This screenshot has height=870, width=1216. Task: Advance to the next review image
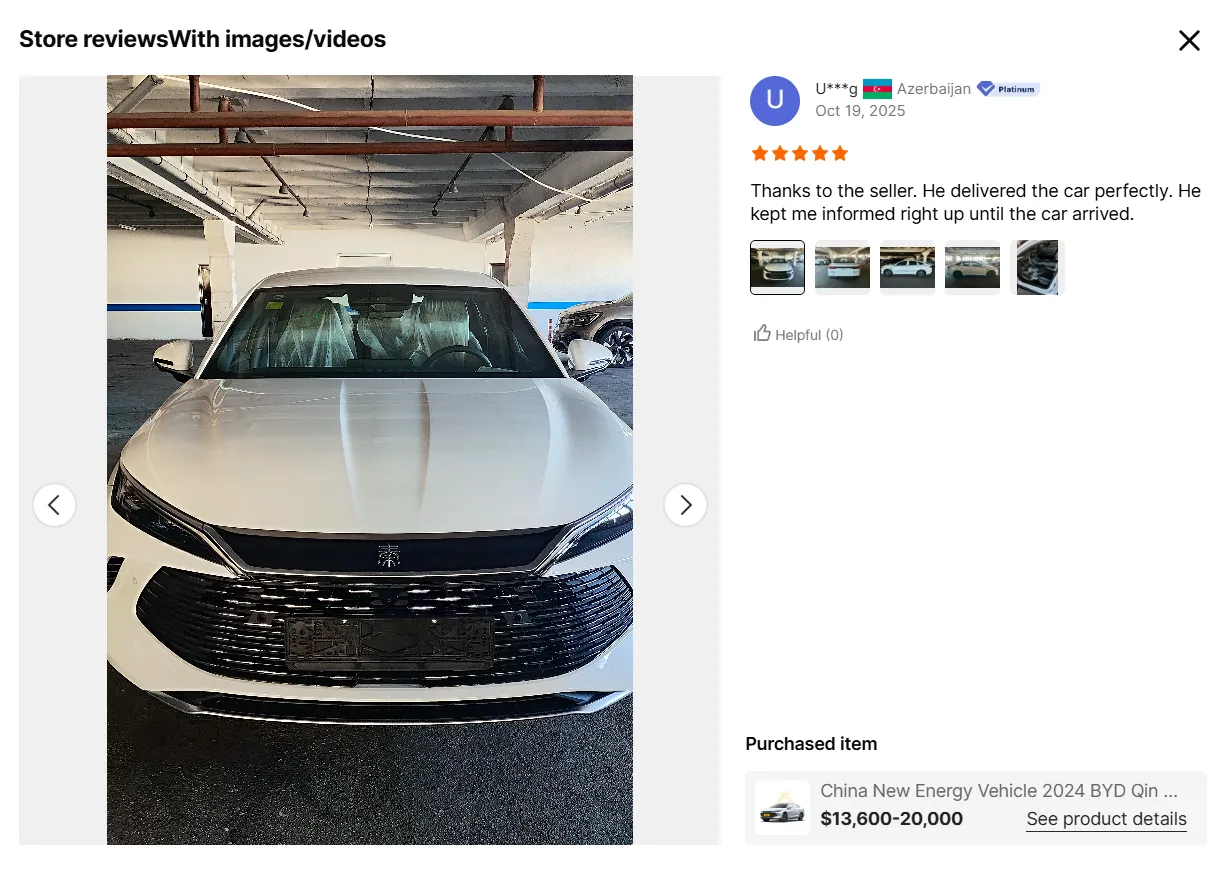pos(685,505)
